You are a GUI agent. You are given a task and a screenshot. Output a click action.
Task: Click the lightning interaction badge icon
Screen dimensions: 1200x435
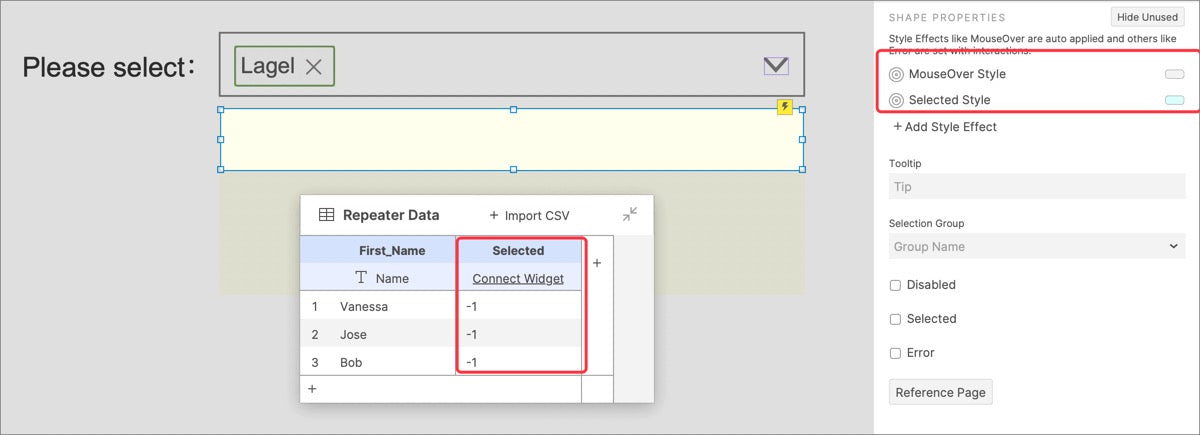tap(785, 107)
